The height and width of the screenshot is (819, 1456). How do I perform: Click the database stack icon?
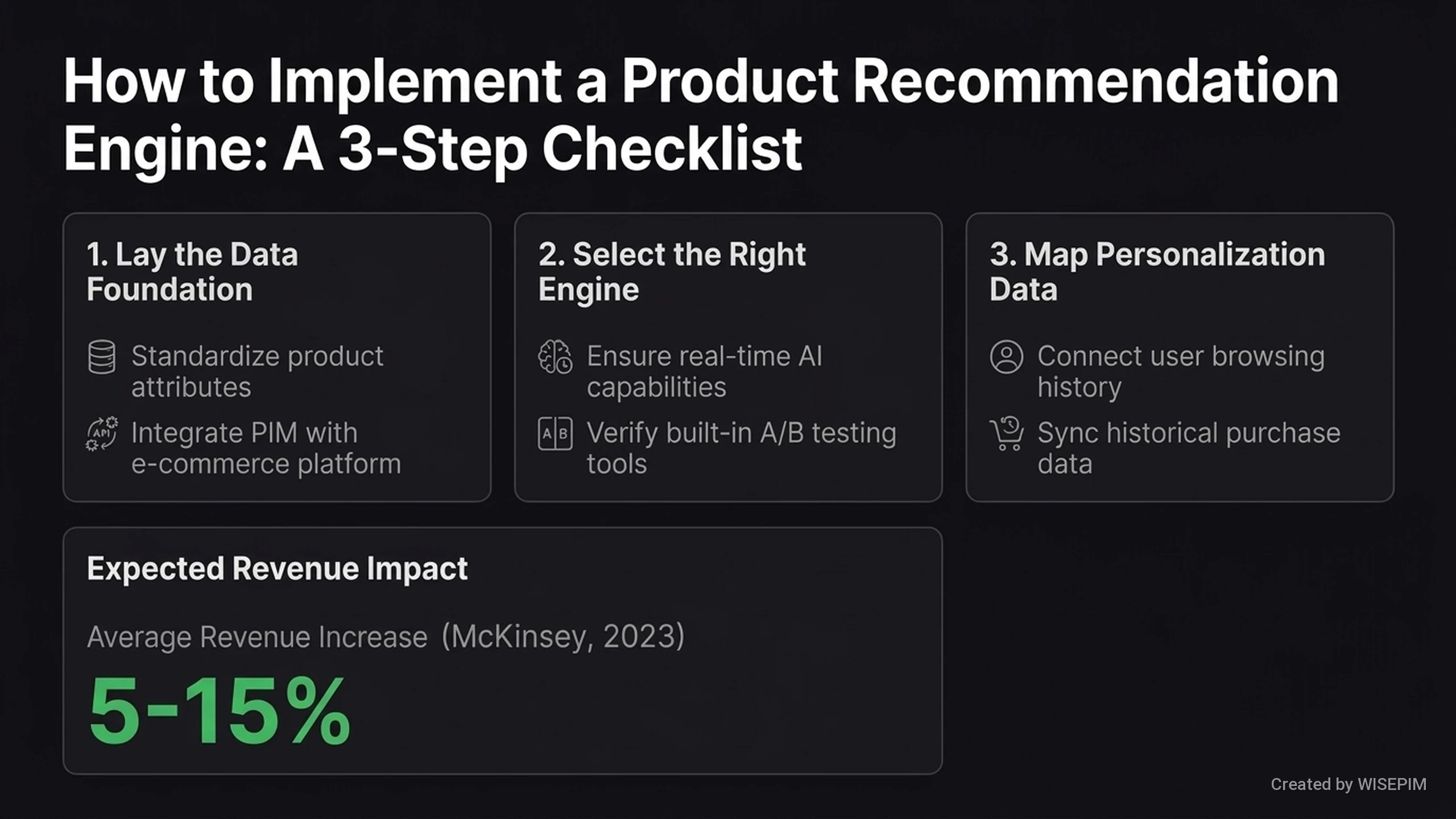[102, 357]
